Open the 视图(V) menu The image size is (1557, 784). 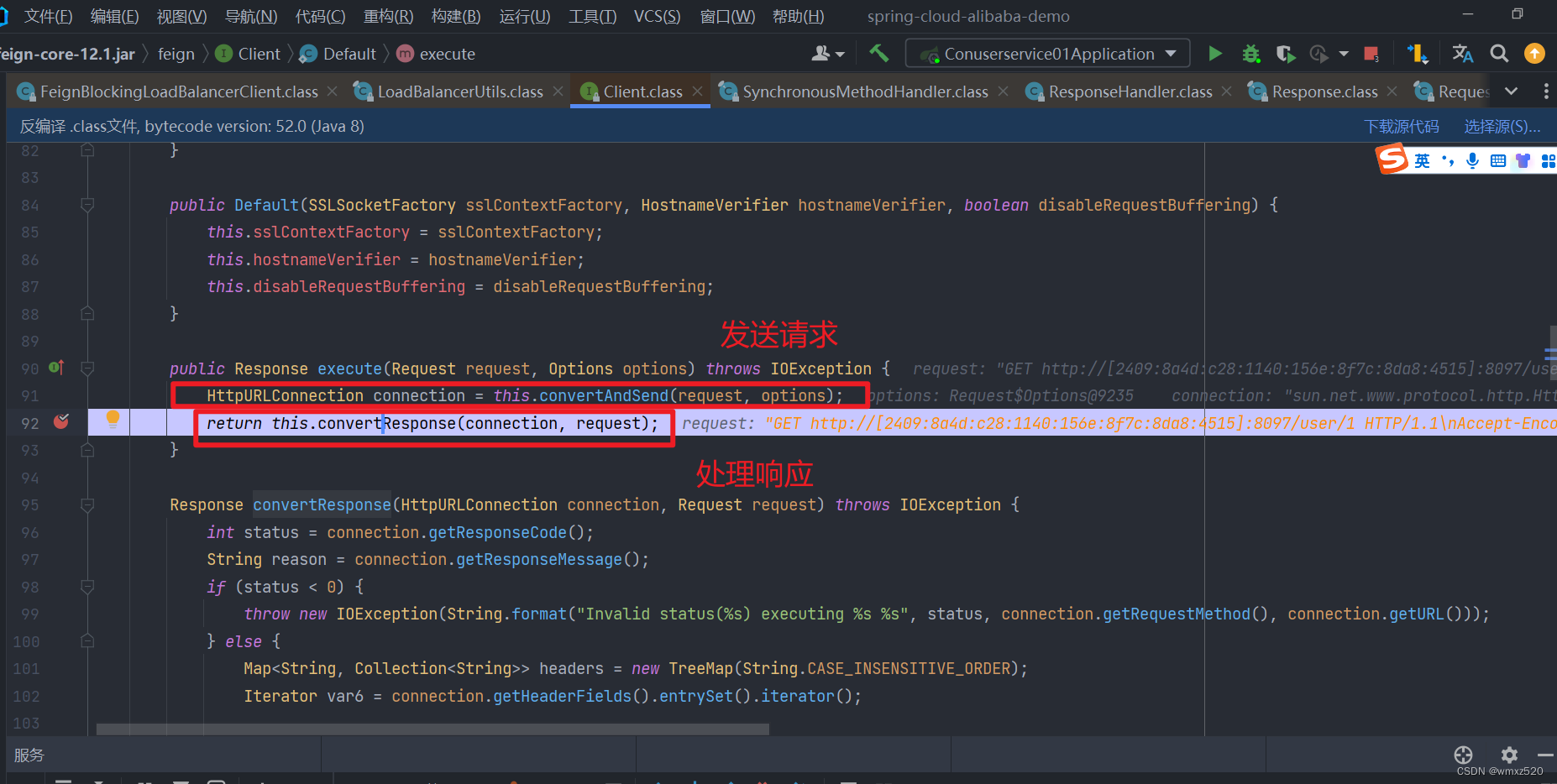[181, 16]
